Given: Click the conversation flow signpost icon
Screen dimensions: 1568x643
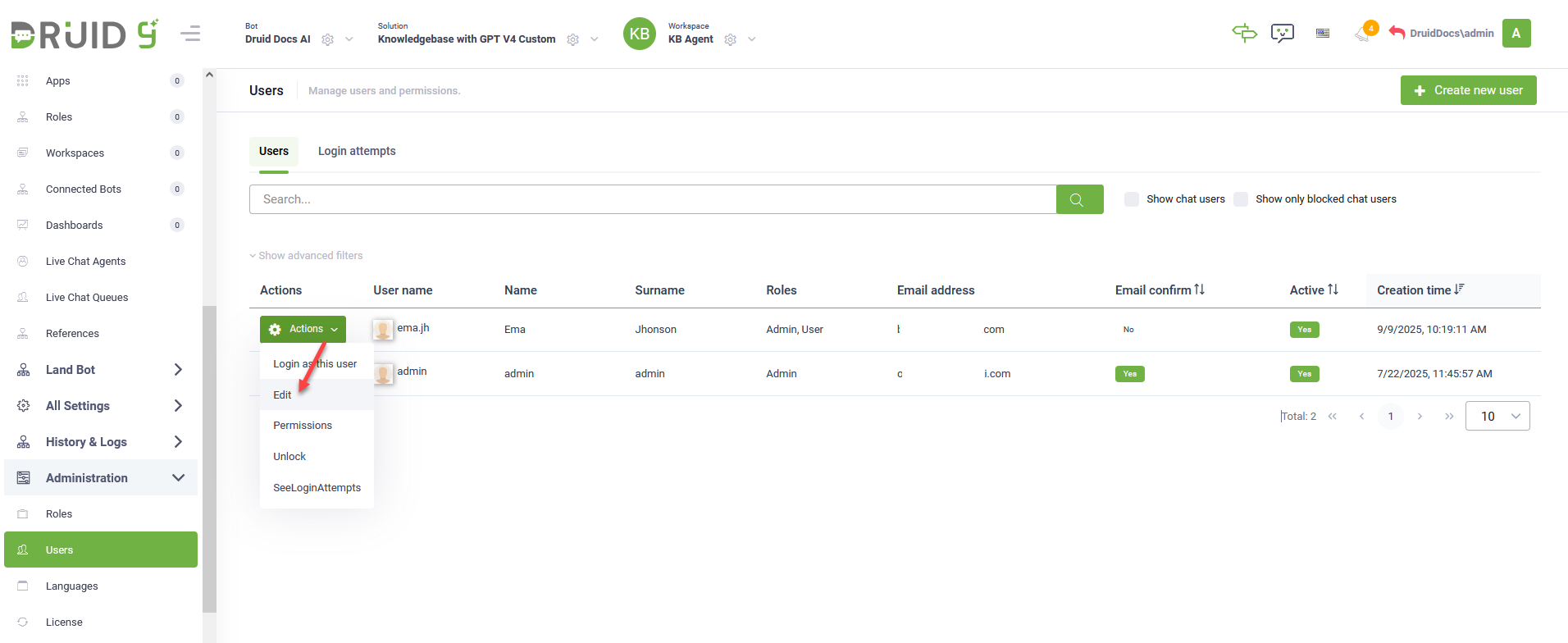Looking at the screenshot, I should click(x=1244, y=33).
